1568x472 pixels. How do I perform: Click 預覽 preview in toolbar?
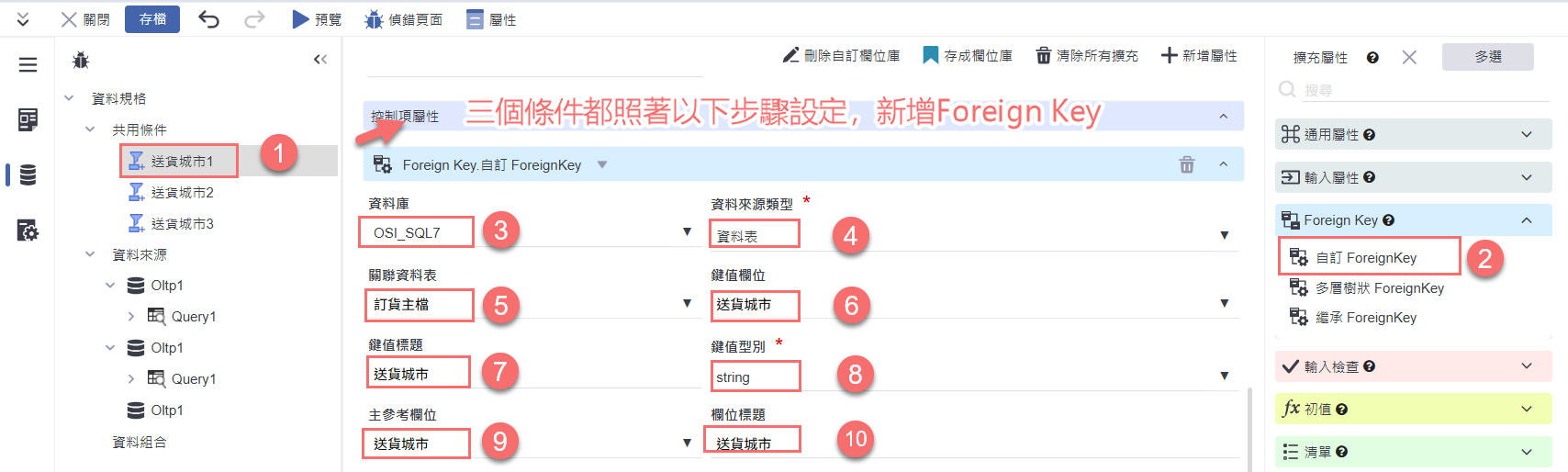click(x=317, y=19)
